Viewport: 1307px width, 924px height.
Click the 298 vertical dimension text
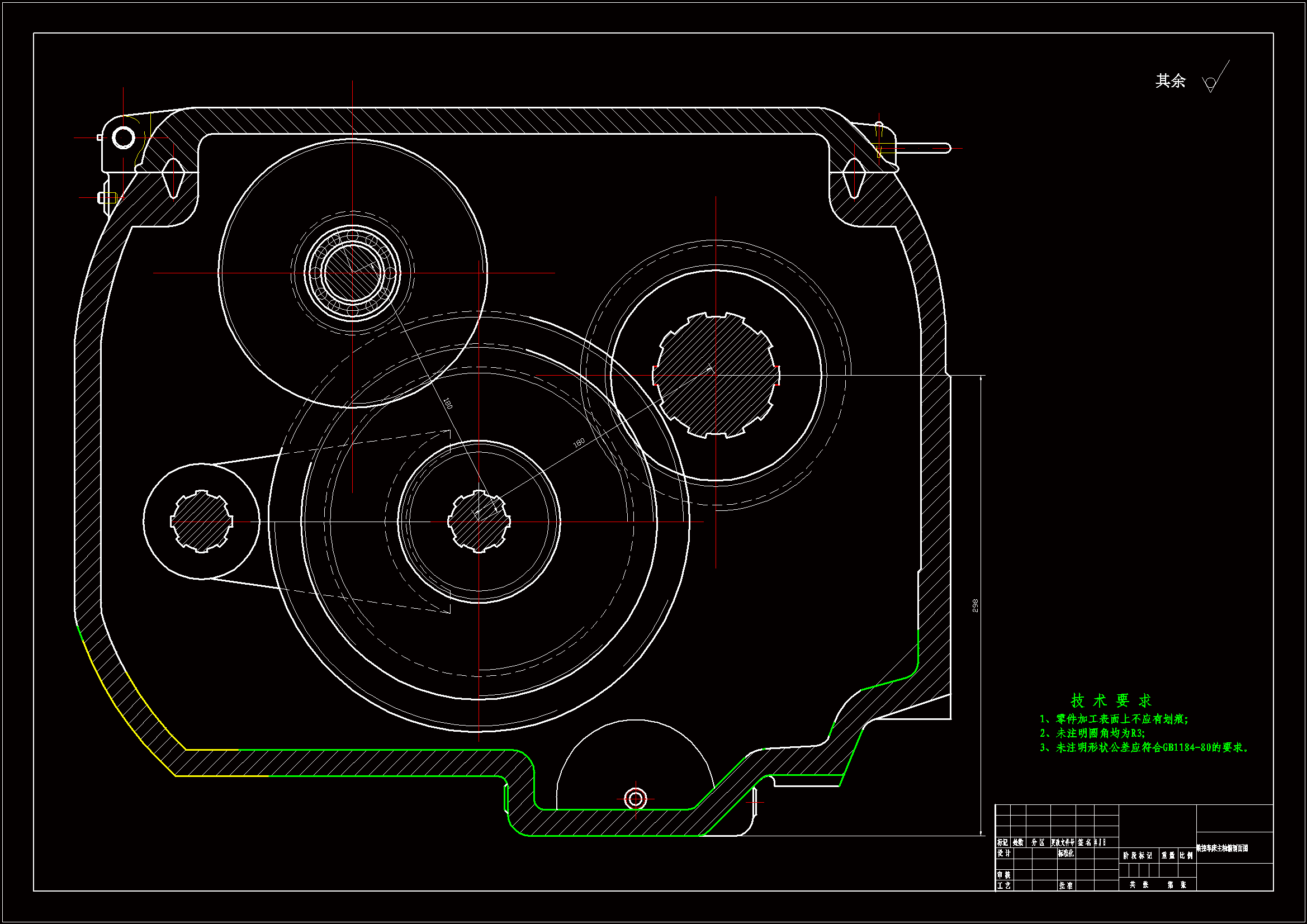[975, 605]
